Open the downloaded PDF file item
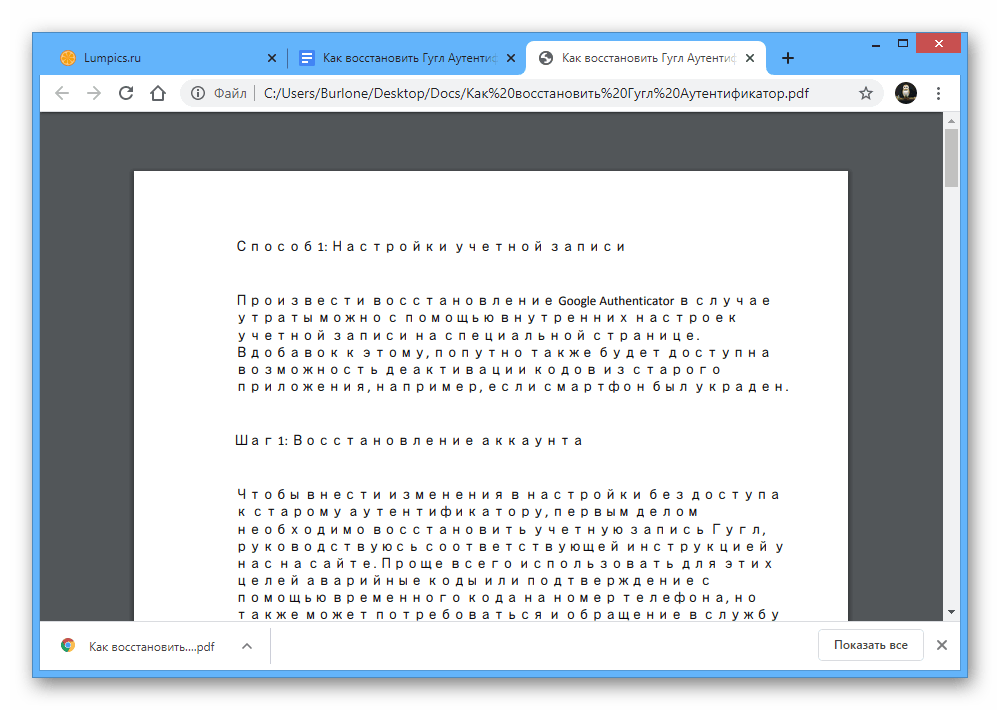1000x710 pixels. pos(140,646)
